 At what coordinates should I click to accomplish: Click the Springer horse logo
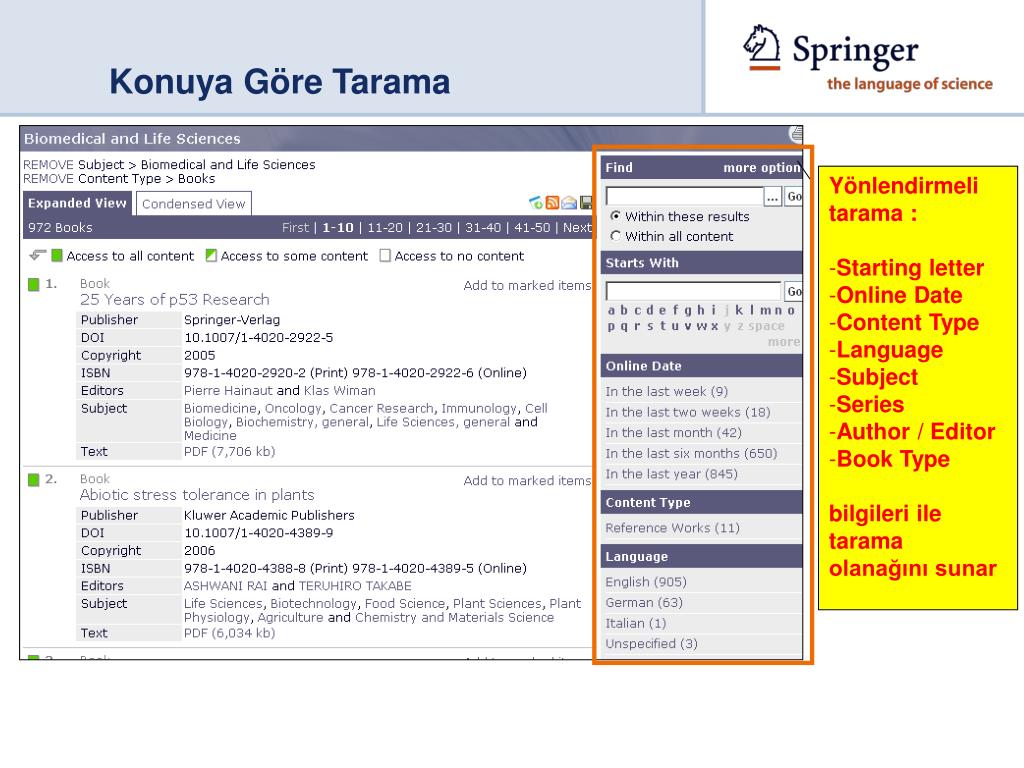(x=761, y=48)
